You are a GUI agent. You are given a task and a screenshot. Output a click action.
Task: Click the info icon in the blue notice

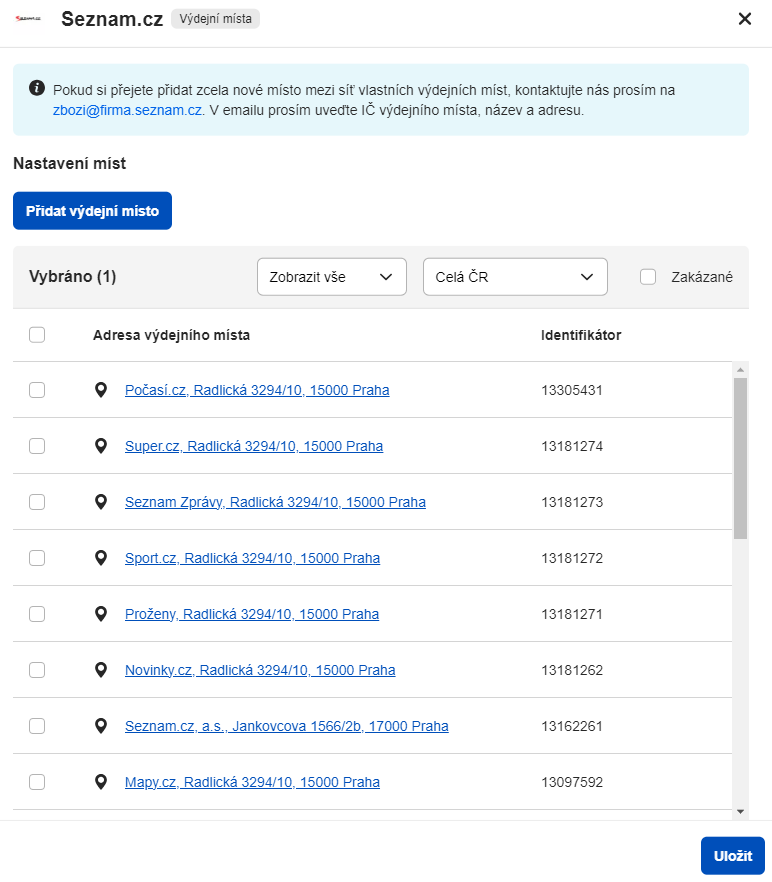point(37,88)
